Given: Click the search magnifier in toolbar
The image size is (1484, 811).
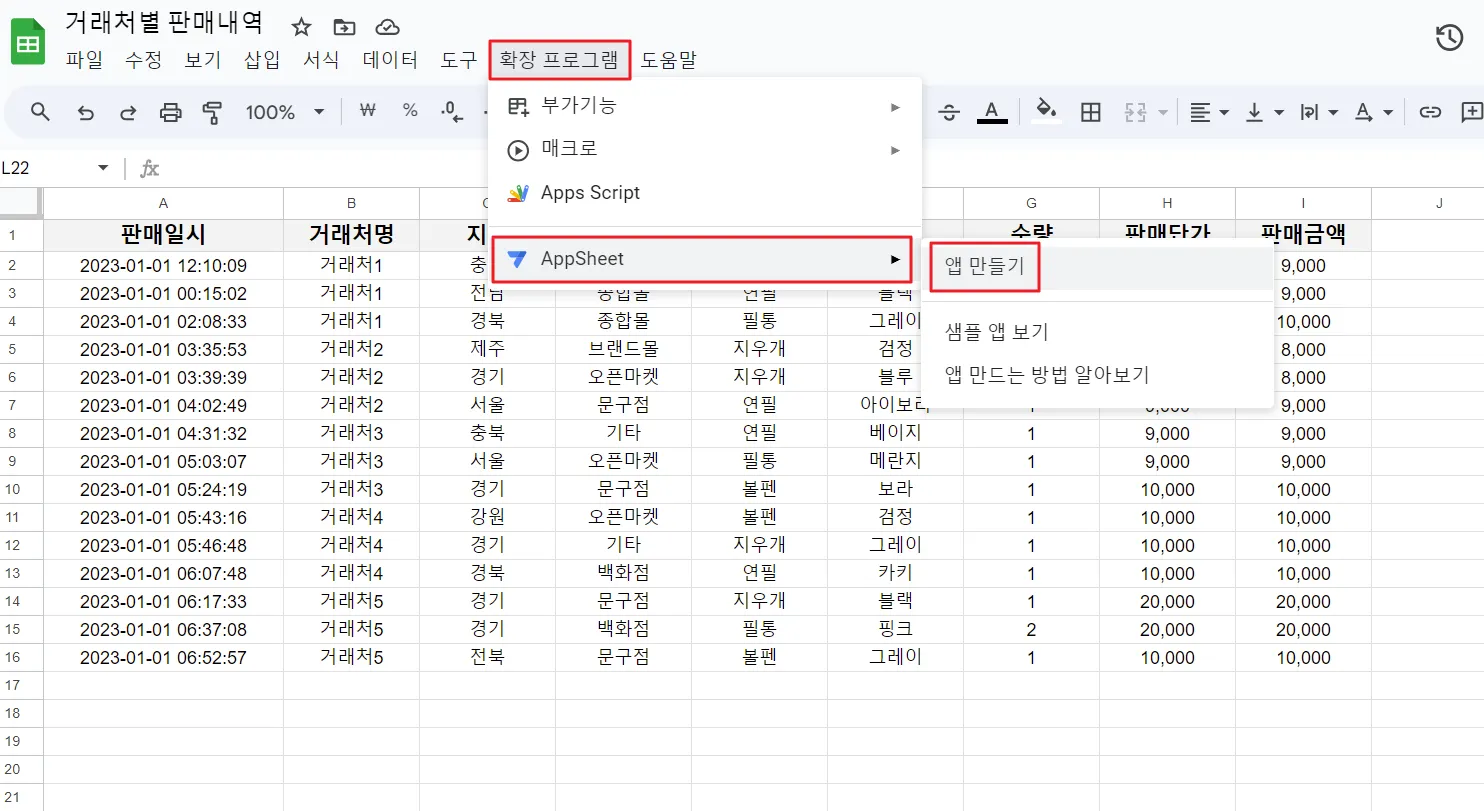Looking at the screenshot, I should [40, 112].
